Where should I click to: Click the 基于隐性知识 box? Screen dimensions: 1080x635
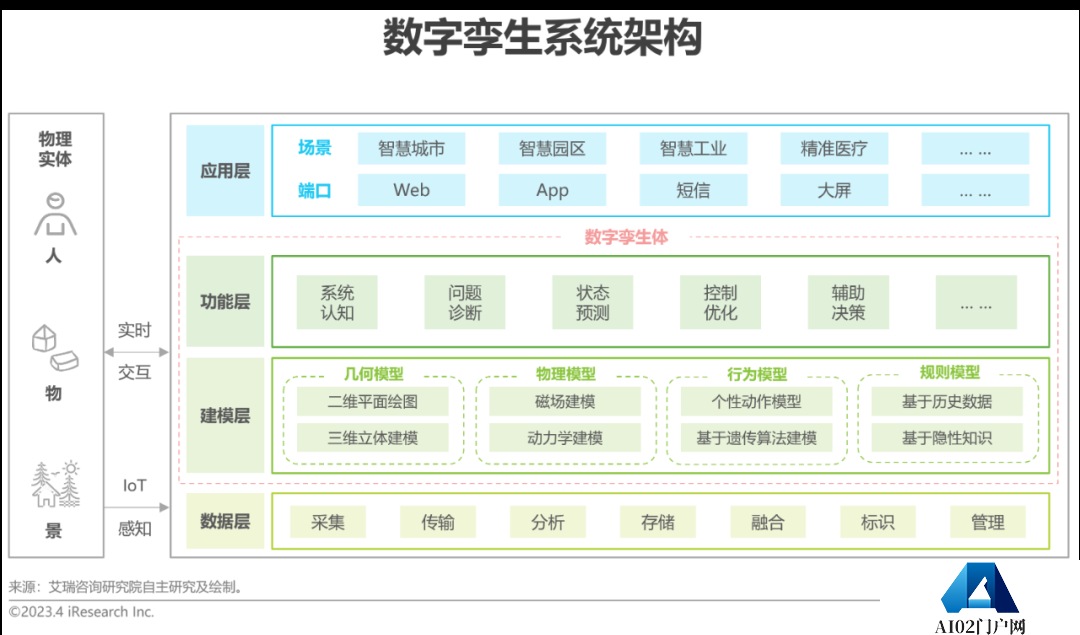[x=947, y=437]
